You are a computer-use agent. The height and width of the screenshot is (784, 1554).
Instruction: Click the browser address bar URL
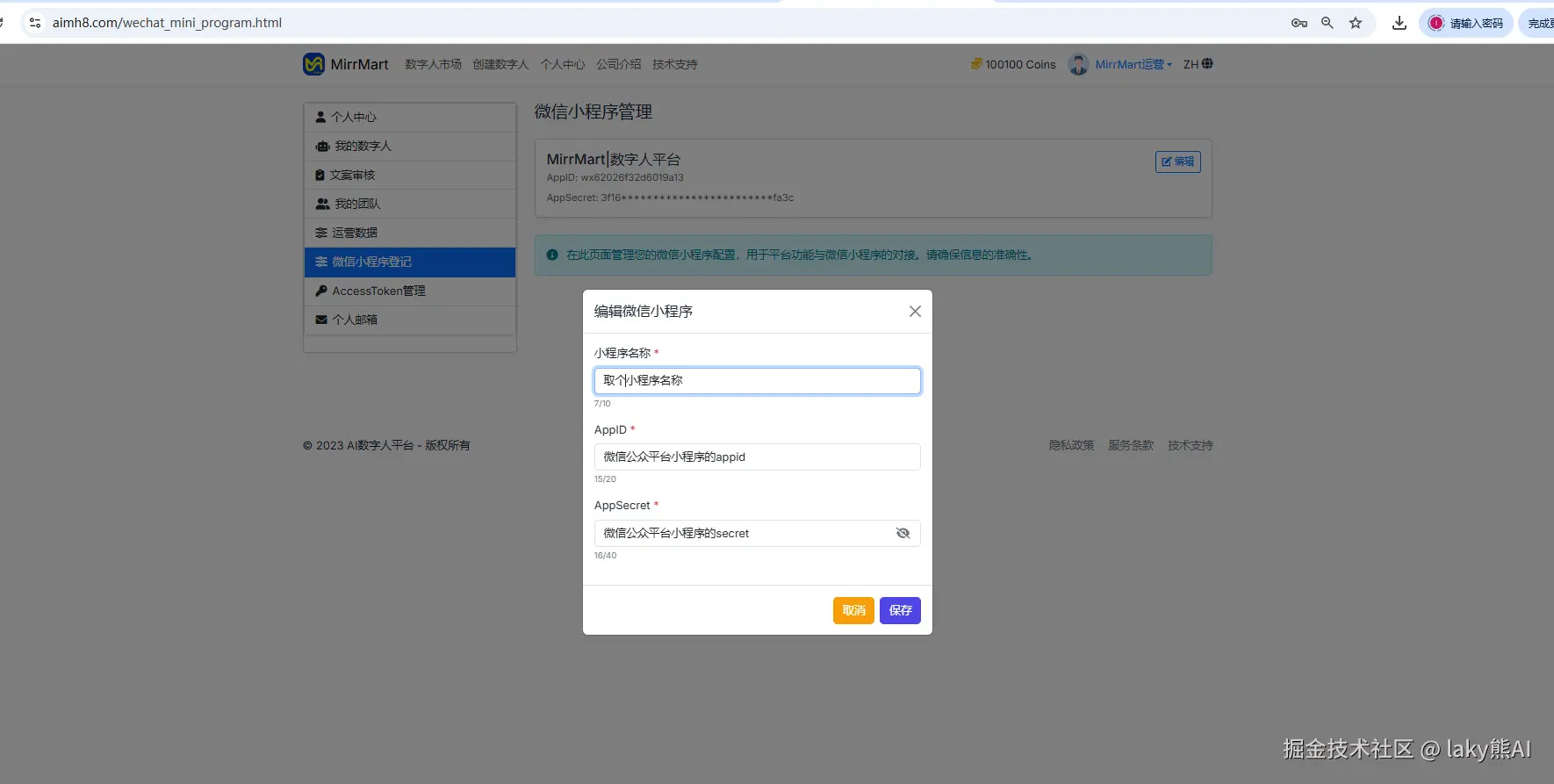167,23
